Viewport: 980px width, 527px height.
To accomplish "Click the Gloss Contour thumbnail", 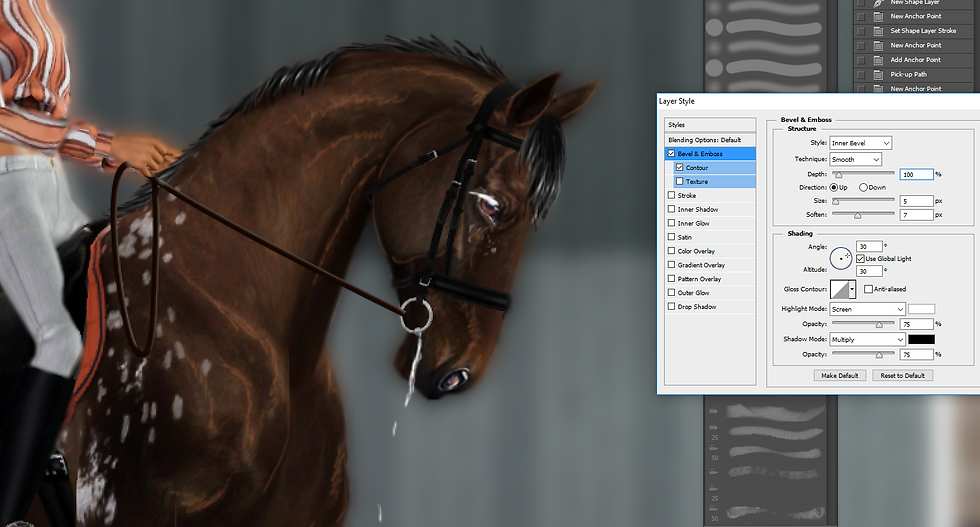I will pyautogui.click(x=839, y=289).
